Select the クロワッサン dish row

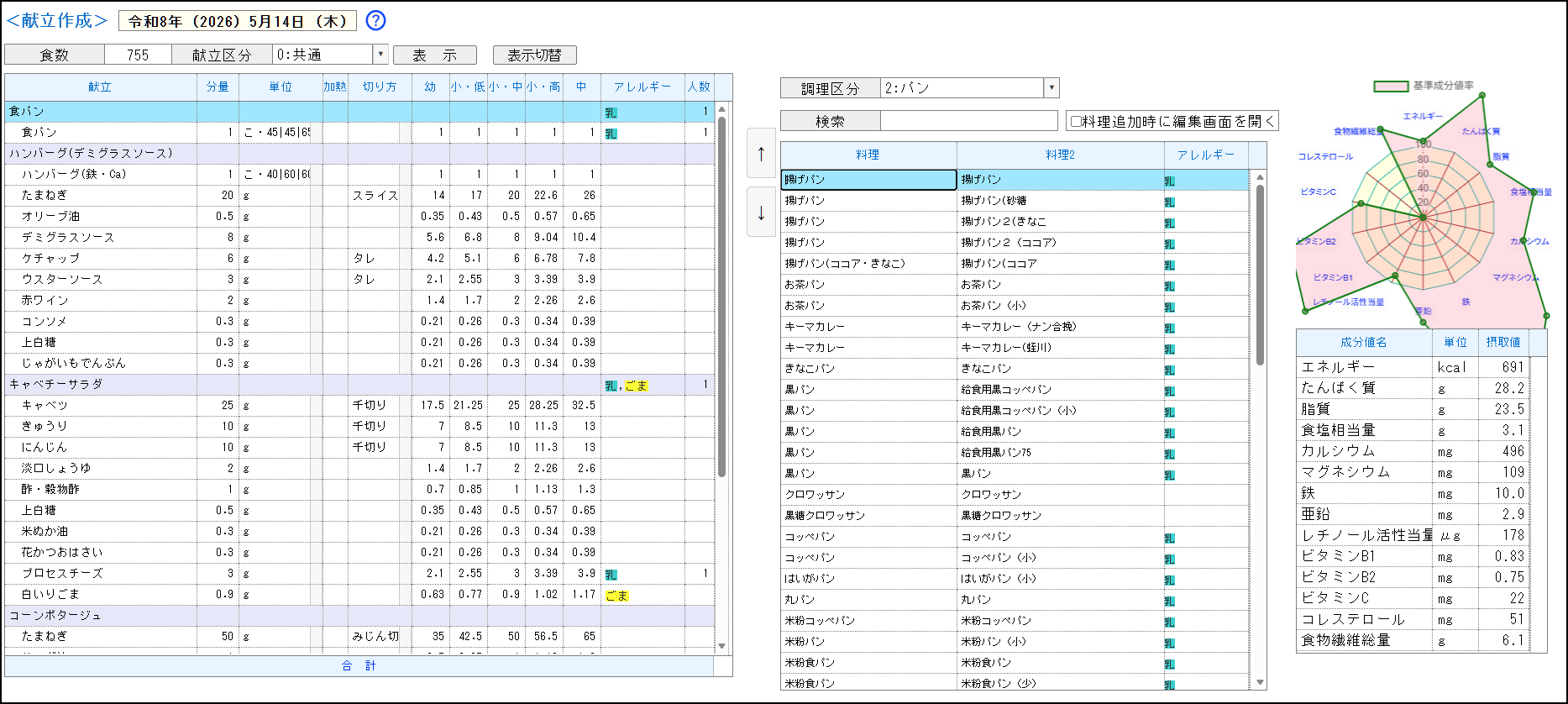click(1015, 494)
